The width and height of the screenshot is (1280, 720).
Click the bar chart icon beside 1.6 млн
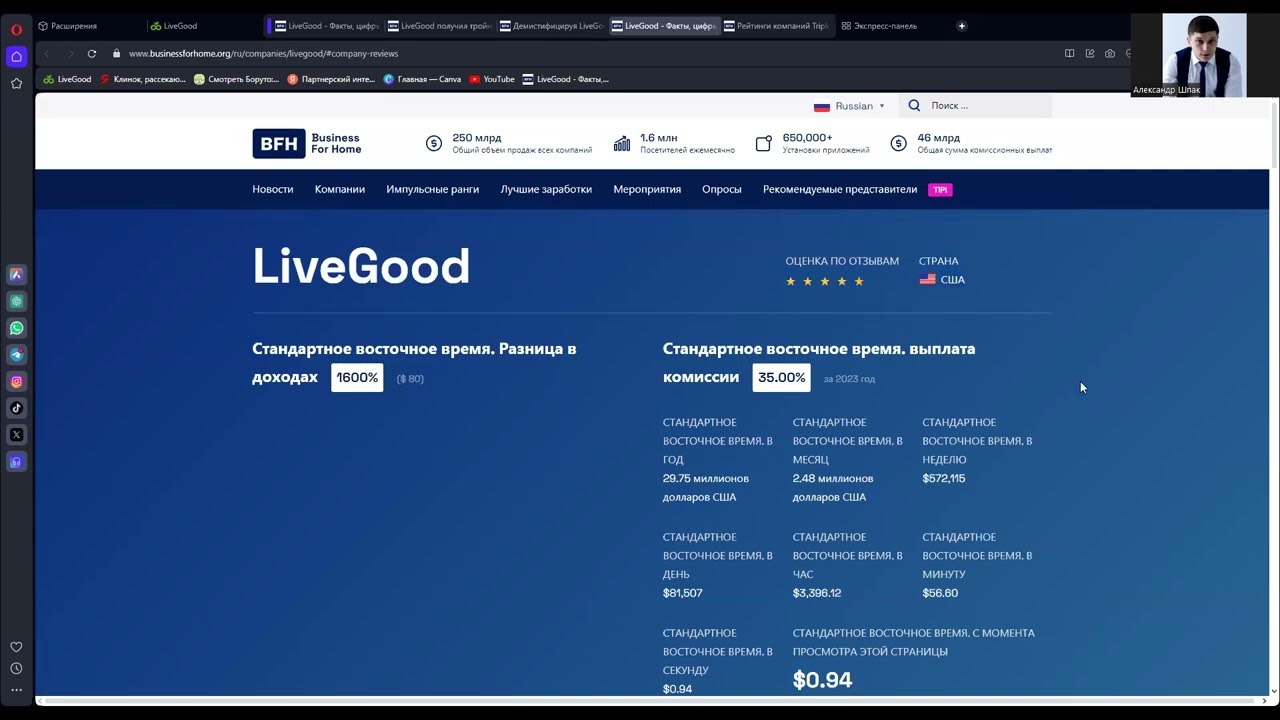(x=622, y=144)
